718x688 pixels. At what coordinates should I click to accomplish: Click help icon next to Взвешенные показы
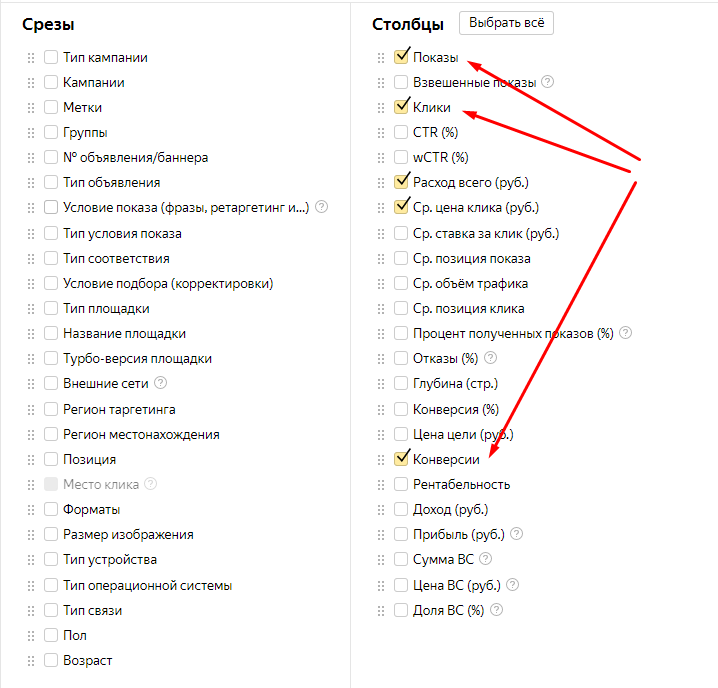(x=547, y=82)
